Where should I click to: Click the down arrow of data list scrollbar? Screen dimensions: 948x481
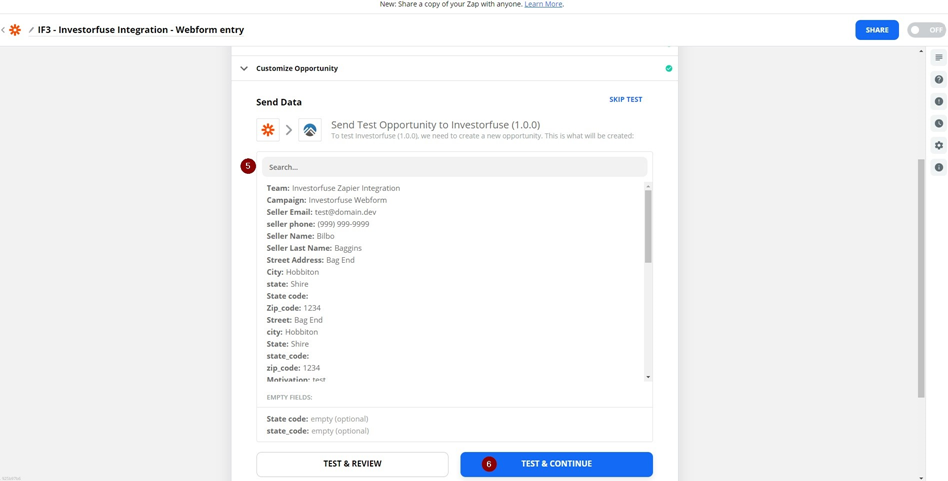tap(648, 377)
